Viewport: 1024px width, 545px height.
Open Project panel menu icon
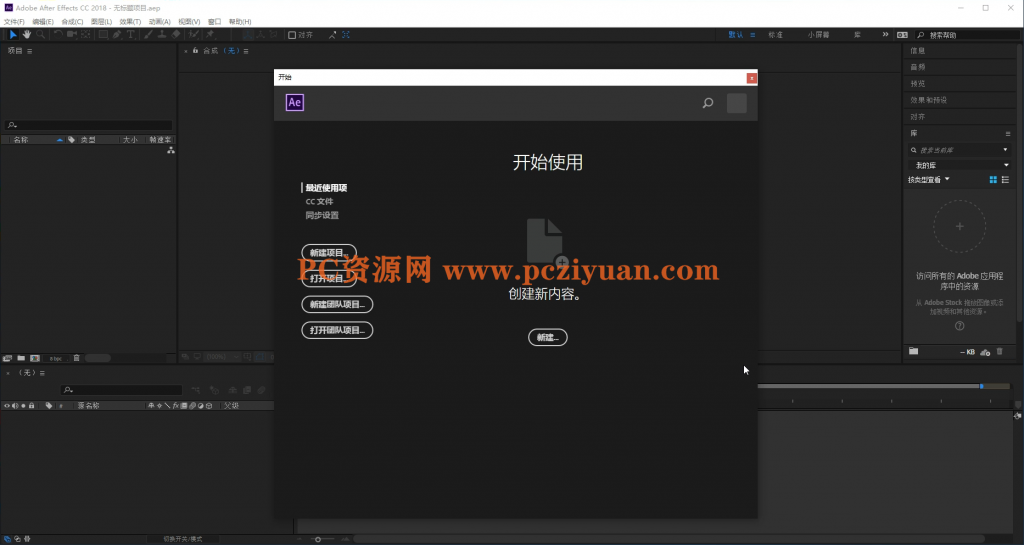29,51
